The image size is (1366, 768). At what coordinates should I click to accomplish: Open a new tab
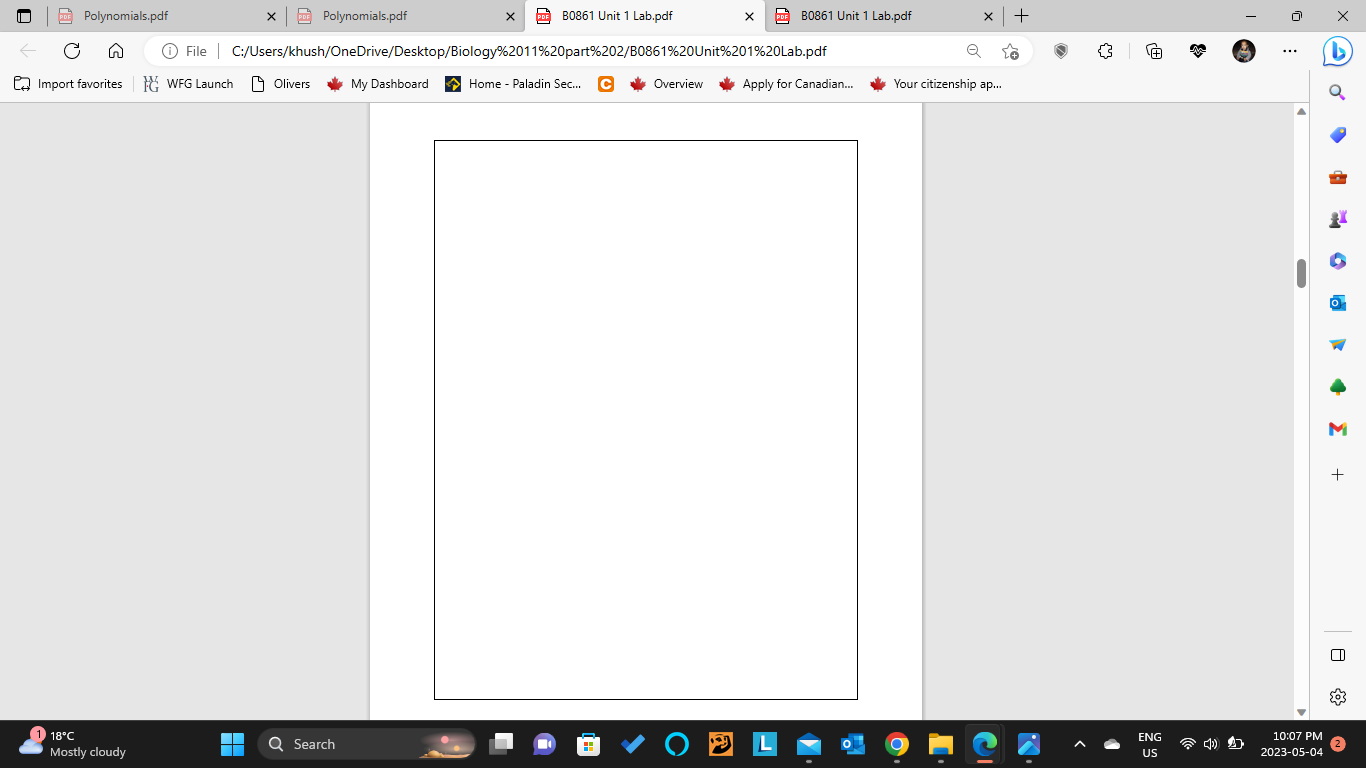[x=1021, y=16]
